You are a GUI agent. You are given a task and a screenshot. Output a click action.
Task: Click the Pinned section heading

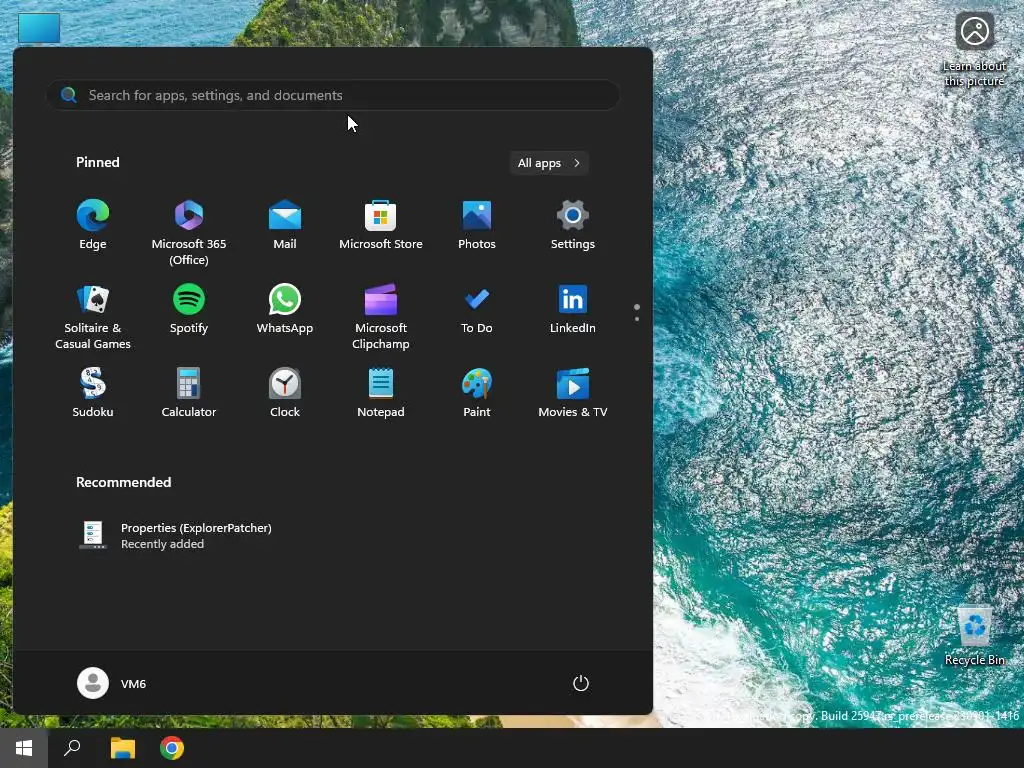click(x=98, y=162)
